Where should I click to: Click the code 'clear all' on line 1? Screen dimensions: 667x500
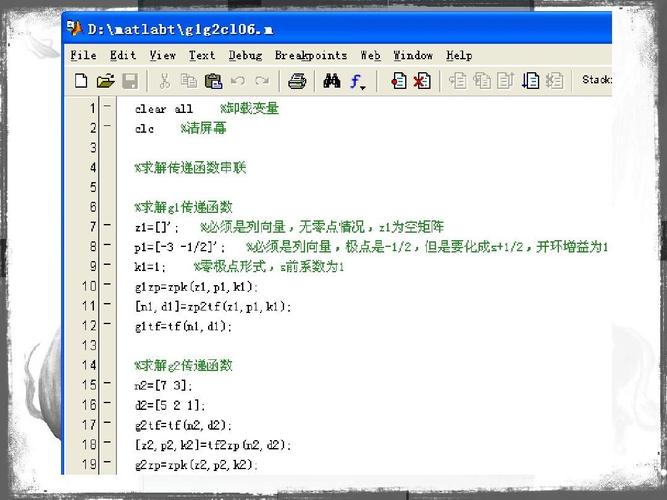(164, 109)
